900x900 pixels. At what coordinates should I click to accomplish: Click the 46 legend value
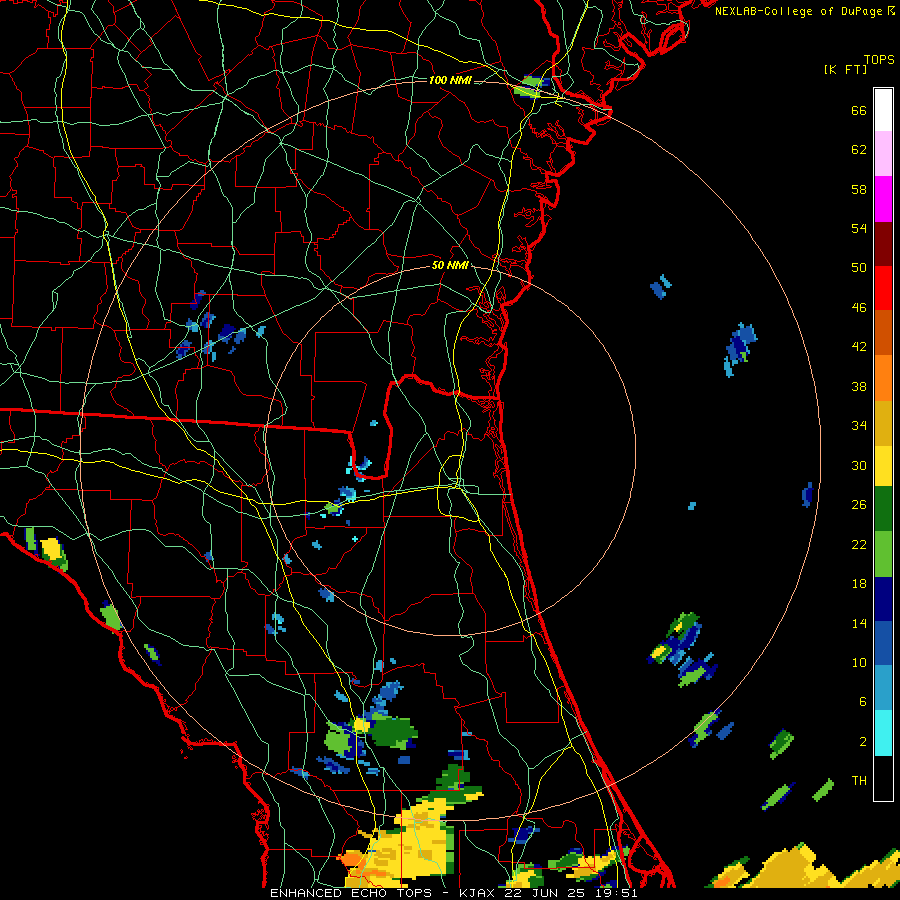(859, 308)
